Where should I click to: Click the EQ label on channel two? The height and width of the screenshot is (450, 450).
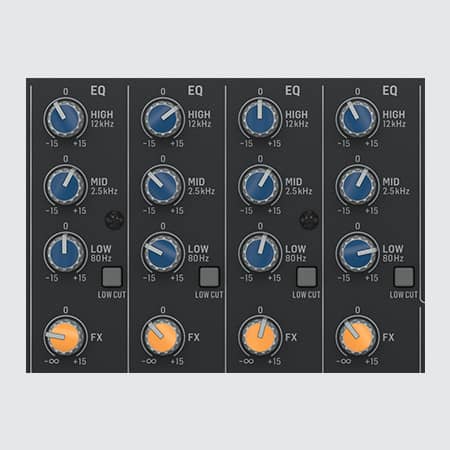[195, 90]
